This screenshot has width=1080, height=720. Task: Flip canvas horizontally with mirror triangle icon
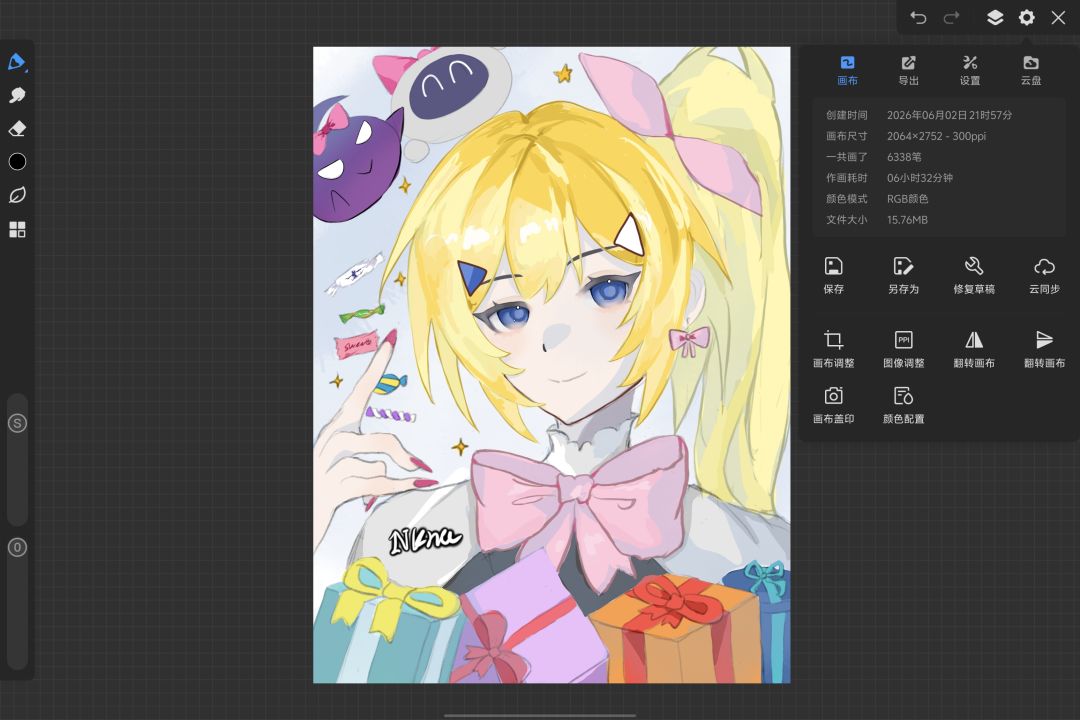point(974,349)
